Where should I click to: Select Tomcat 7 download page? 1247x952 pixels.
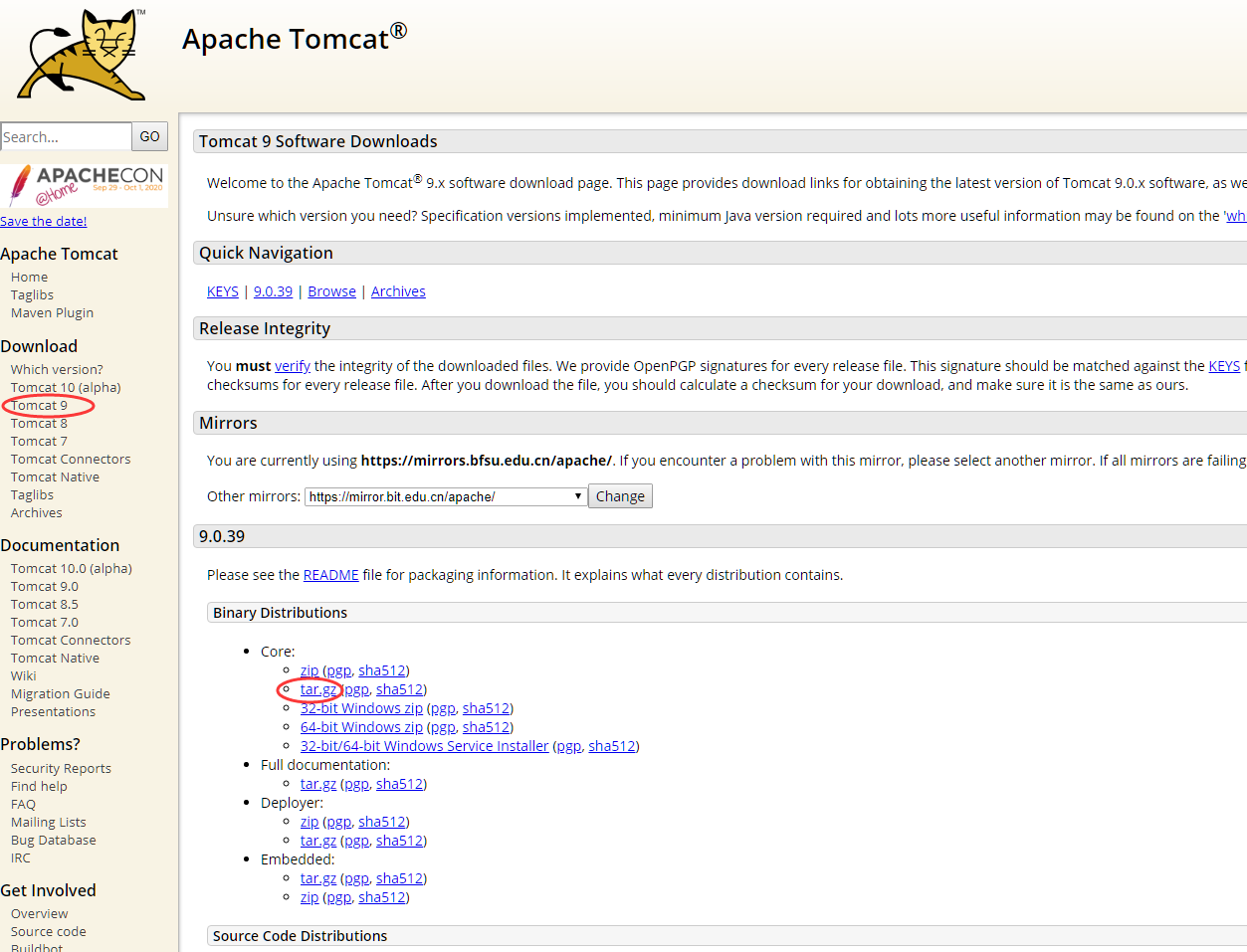[x=39, y=441]
